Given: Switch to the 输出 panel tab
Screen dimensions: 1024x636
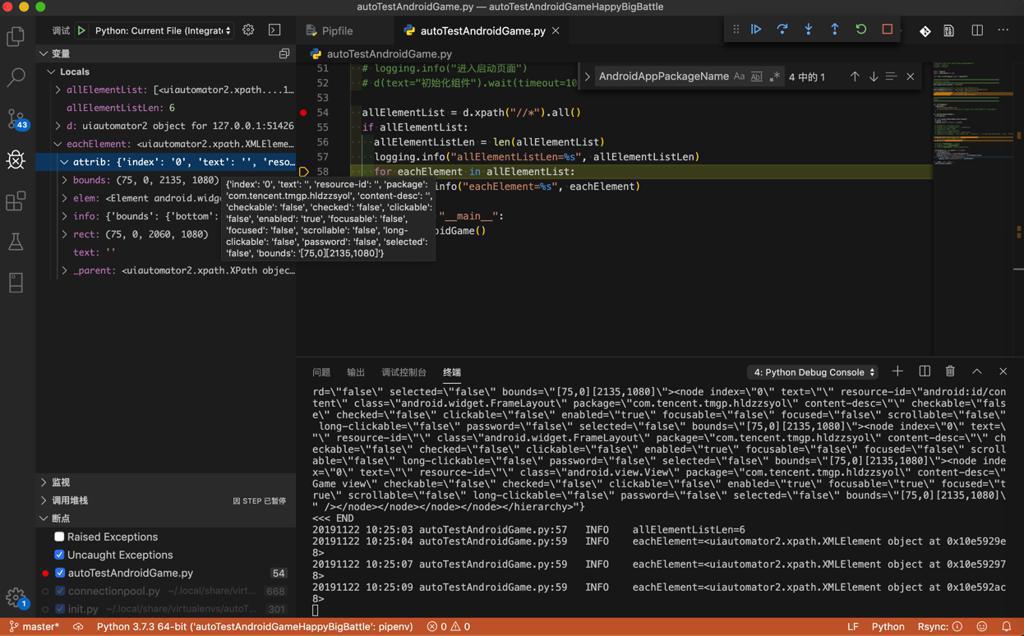Looking at the screenshot, I should tap(356, 372).
